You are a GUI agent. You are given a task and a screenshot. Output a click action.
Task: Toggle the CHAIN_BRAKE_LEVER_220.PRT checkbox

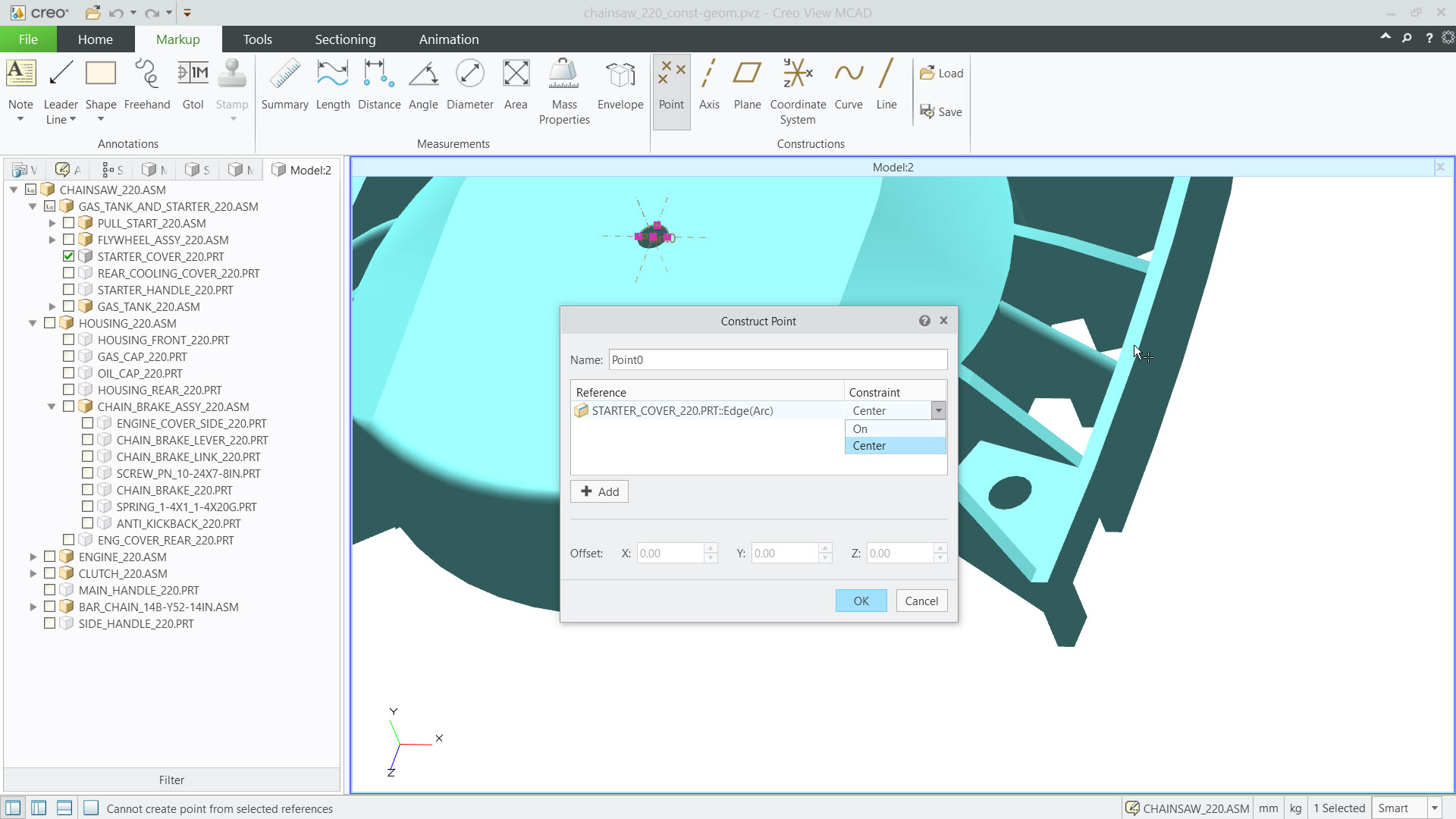[88, 440]
